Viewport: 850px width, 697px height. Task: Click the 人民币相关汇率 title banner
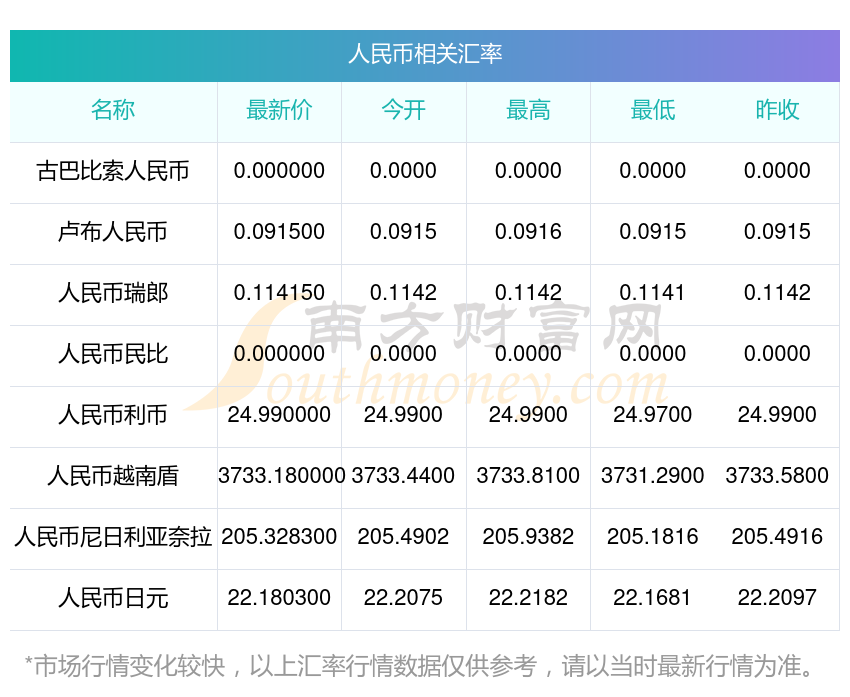coord(425,54)
